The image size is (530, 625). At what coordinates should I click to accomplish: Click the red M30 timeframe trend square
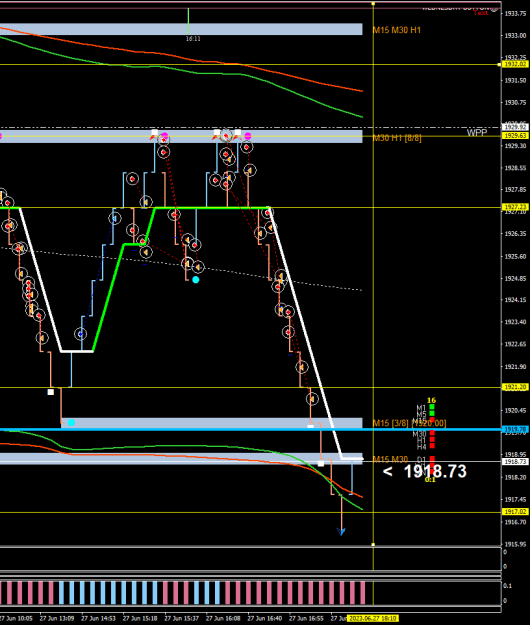tap(432, 433)
